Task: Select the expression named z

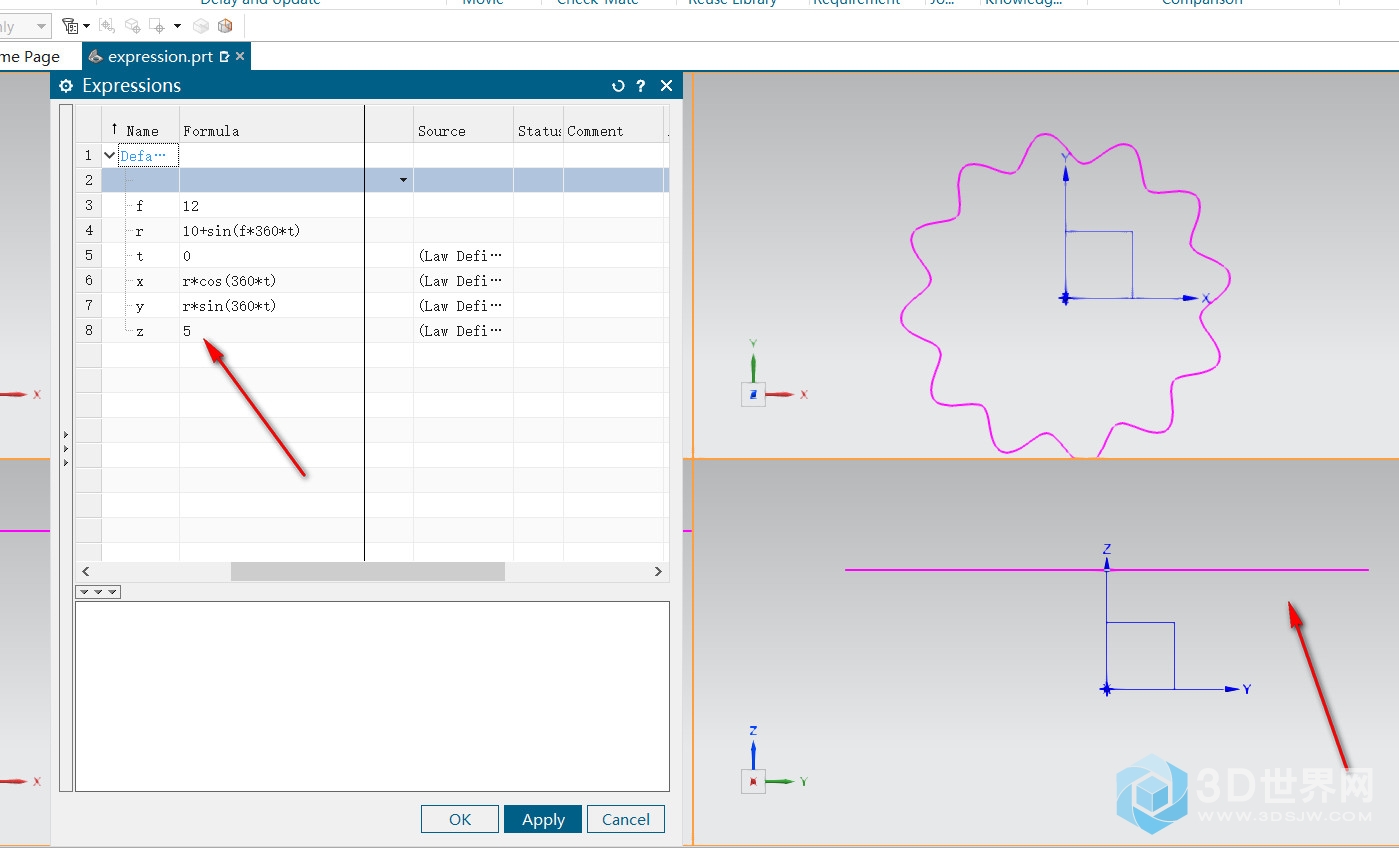Action: coord(139,331)
